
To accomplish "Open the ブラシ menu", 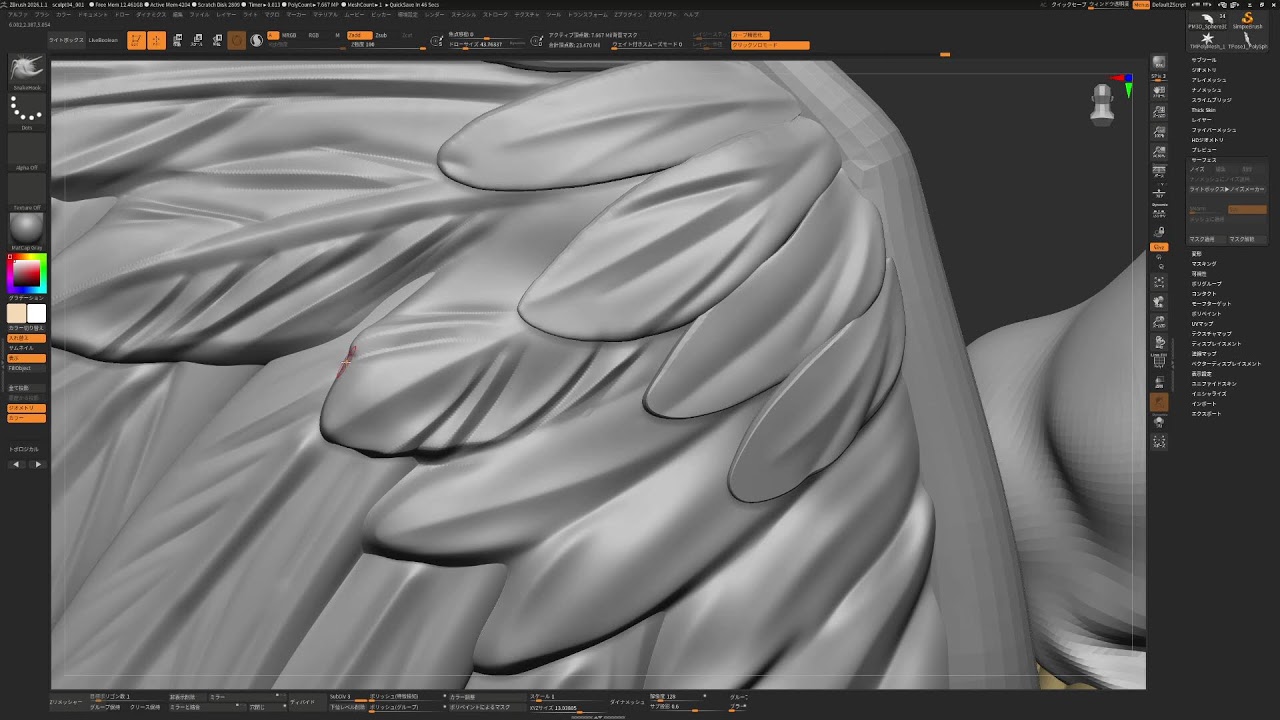I will click(42, 15).
